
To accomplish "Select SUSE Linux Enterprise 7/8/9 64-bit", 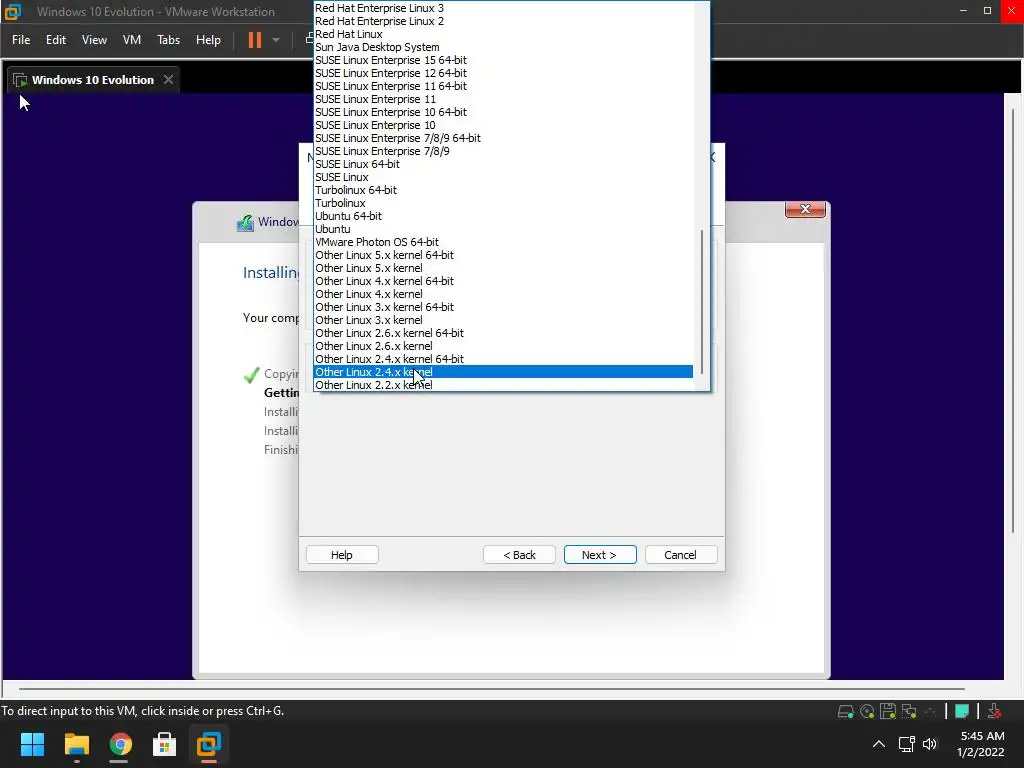I will (x=504, y=138).
